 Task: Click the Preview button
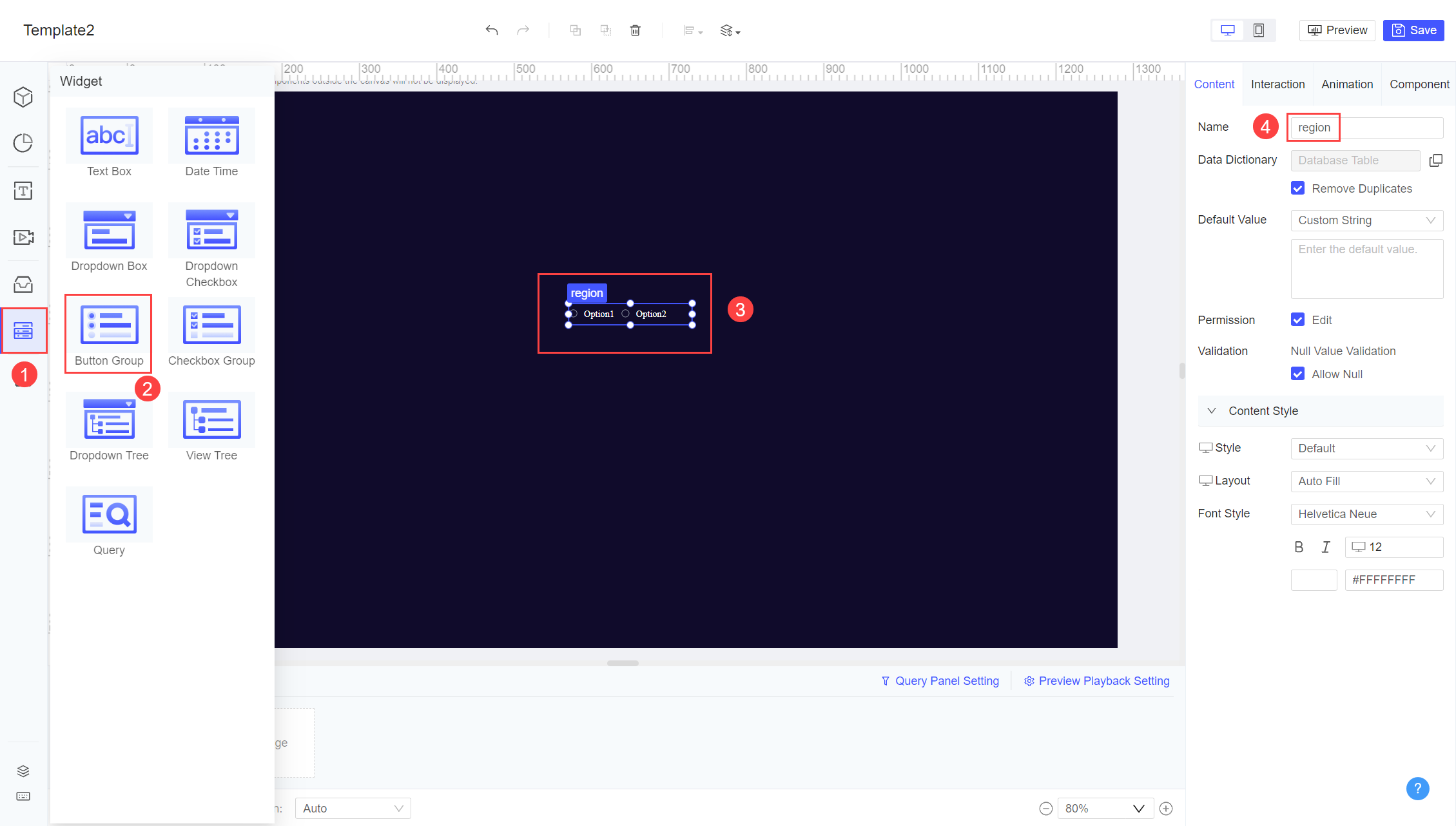click(1337, 30)
